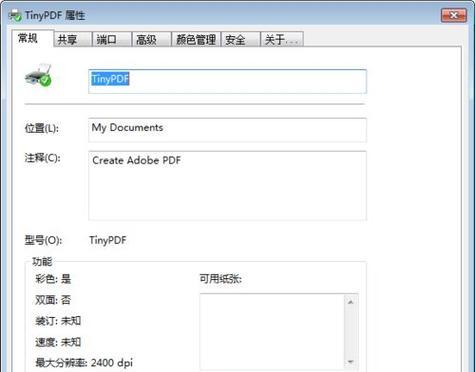Open the 端口 tab
475x372 pixels.
point(112,39)
